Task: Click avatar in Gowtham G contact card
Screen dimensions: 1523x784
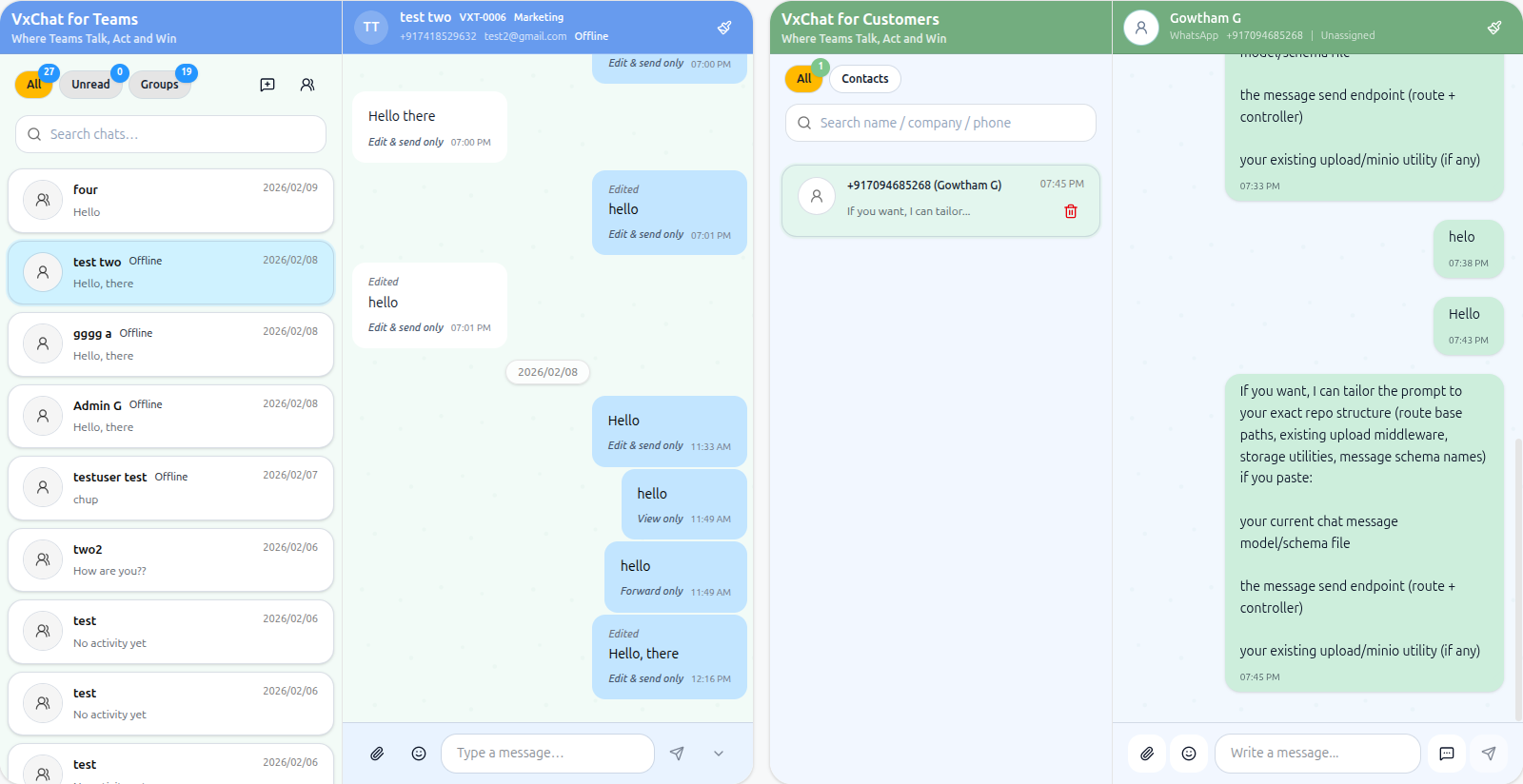Action: point(817,197)
